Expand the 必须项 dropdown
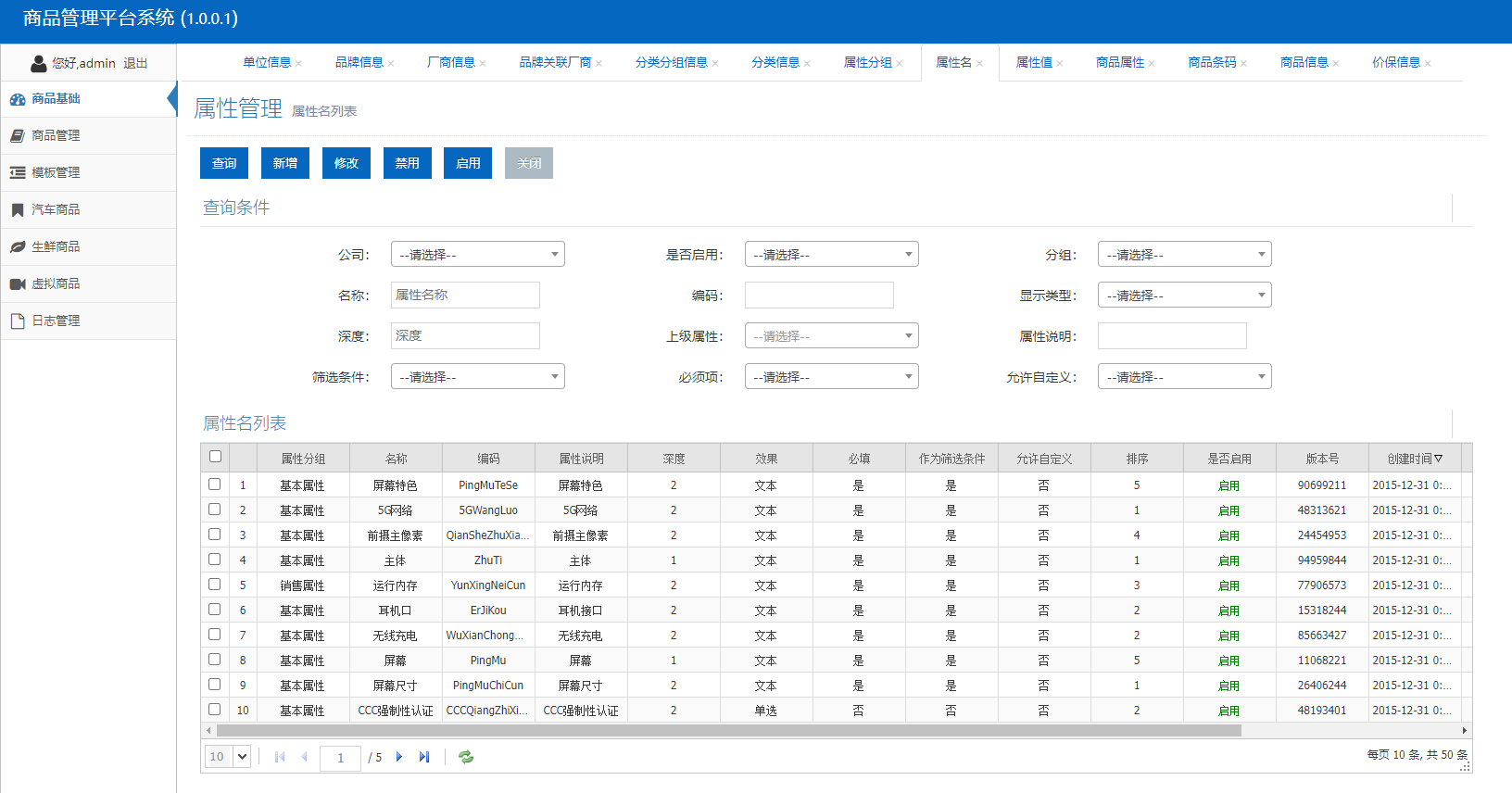Viewport: 1512px width, 793px height. (832, 377)
